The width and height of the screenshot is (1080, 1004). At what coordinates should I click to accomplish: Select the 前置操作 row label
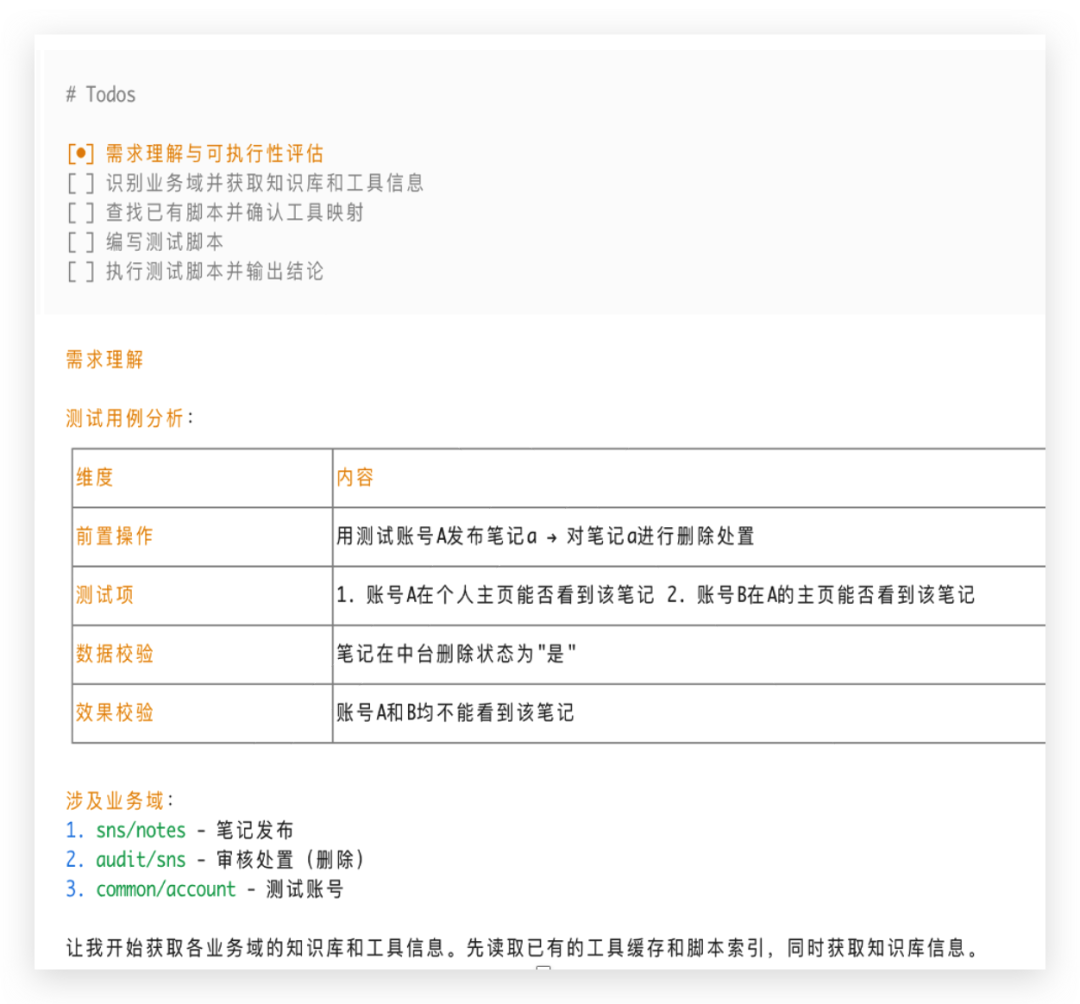(x=114, y=536)
